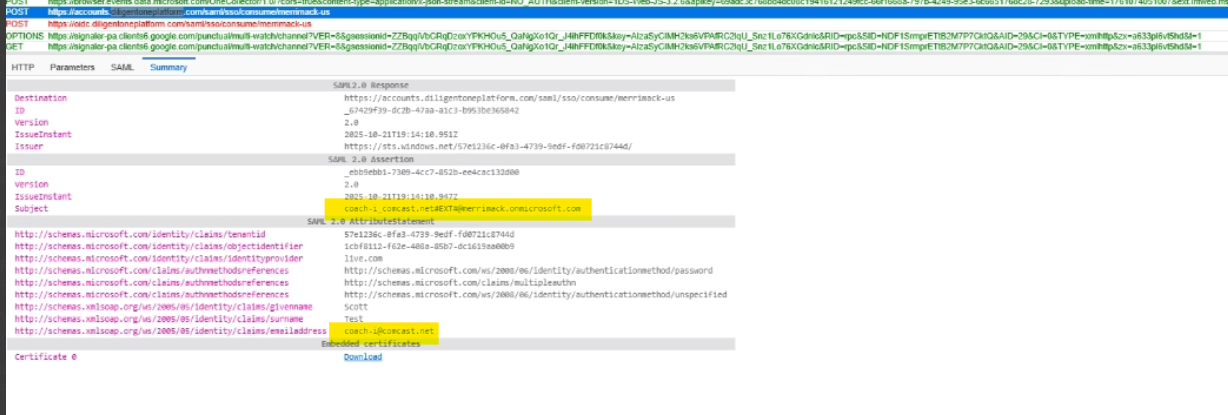Viewport: 1228px width, 415px height.
Task: Open the Parameters tab
Action: click(73, 67)
